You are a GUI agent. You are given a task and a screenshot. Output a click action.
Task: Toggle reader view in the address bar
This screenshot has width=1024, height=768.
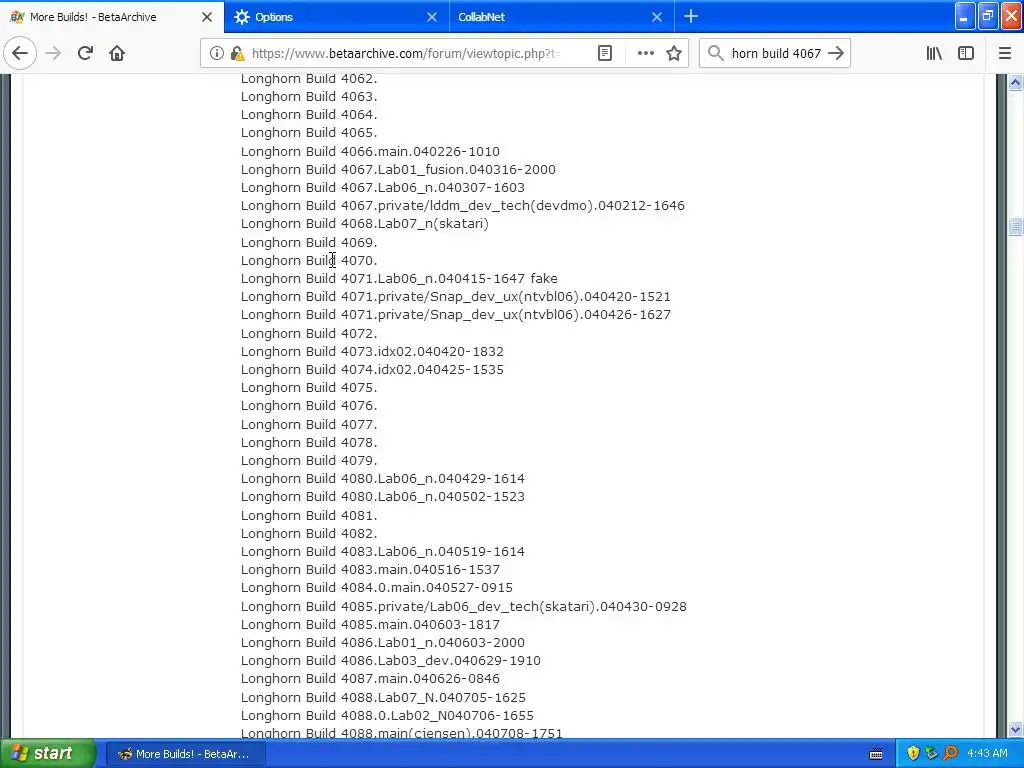click(605, 54)
